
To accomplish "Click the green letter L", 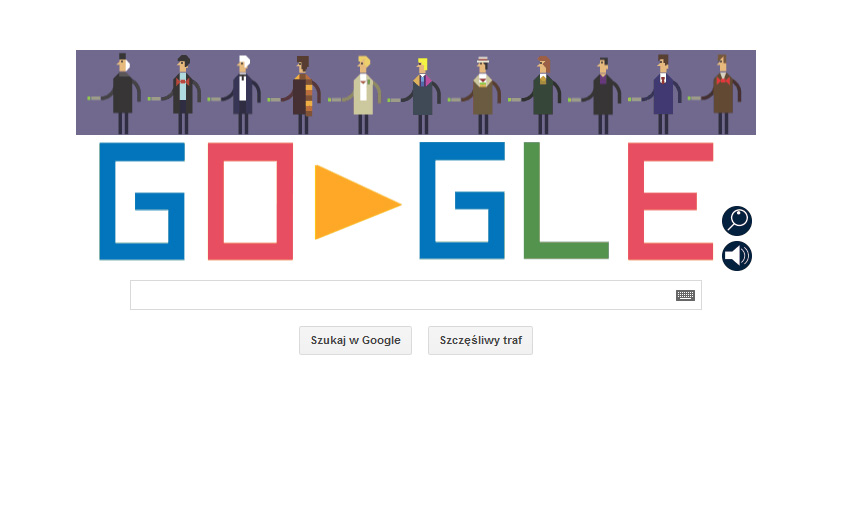I will (566, 201).
